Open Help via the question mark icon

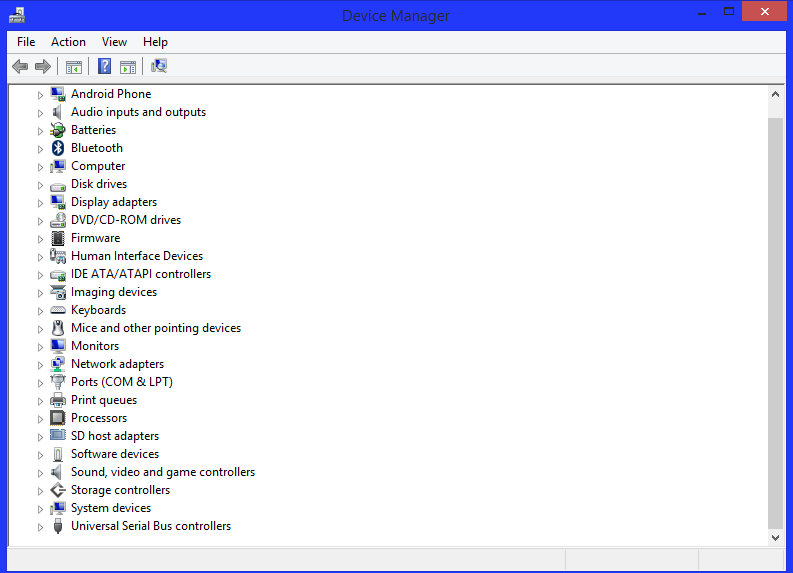(104, 66)
